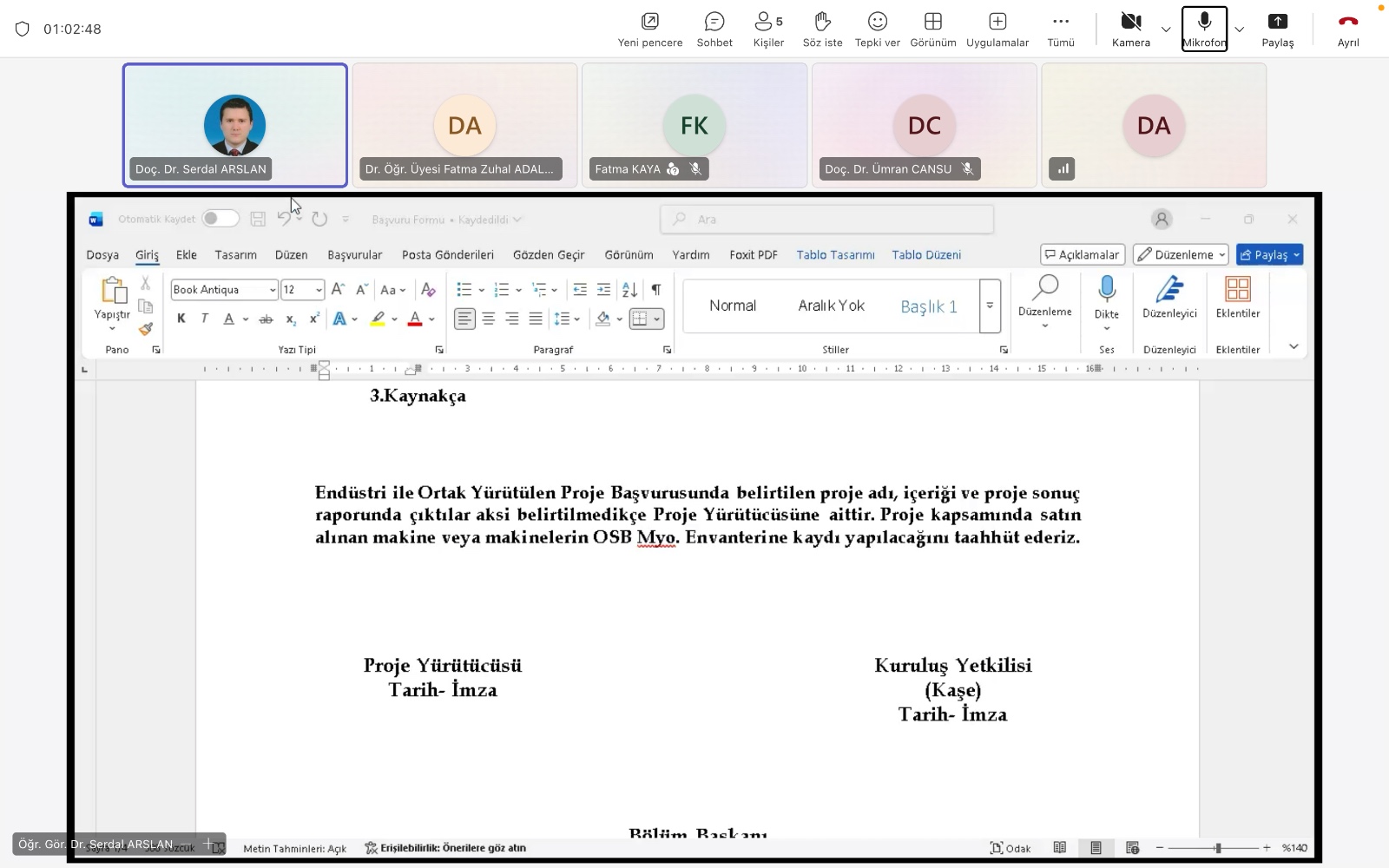
Task: Open Görünüm layout options
Action: 932,29
